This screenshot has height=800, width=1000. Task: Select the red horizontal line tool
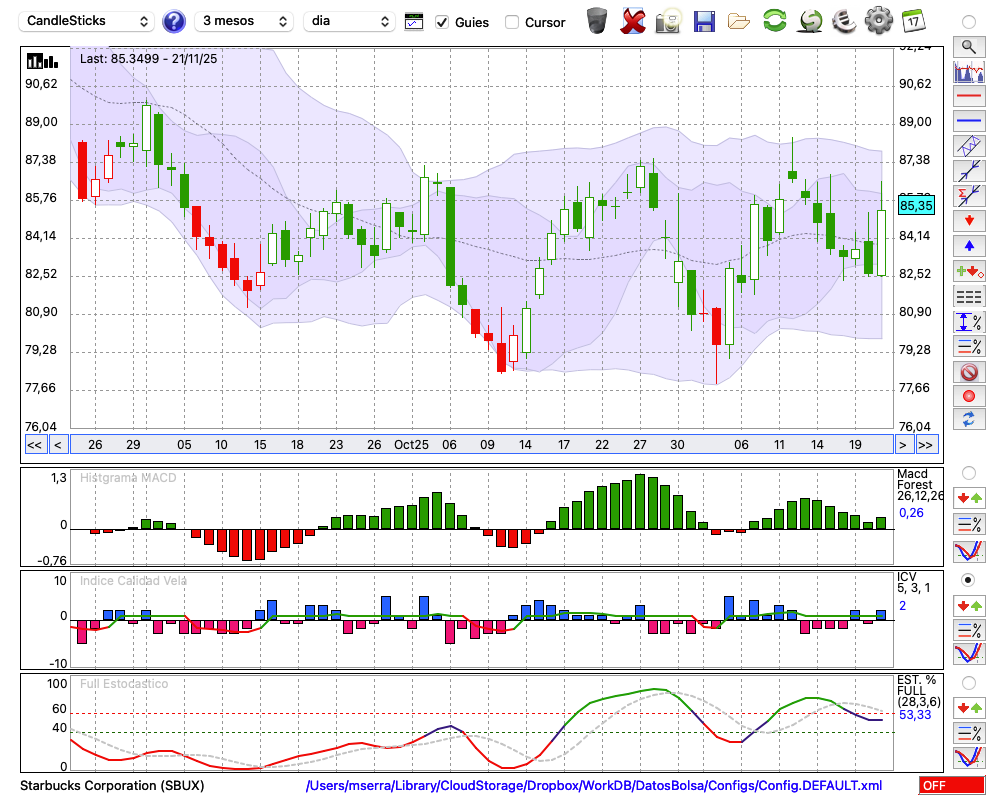click(968, 97)
